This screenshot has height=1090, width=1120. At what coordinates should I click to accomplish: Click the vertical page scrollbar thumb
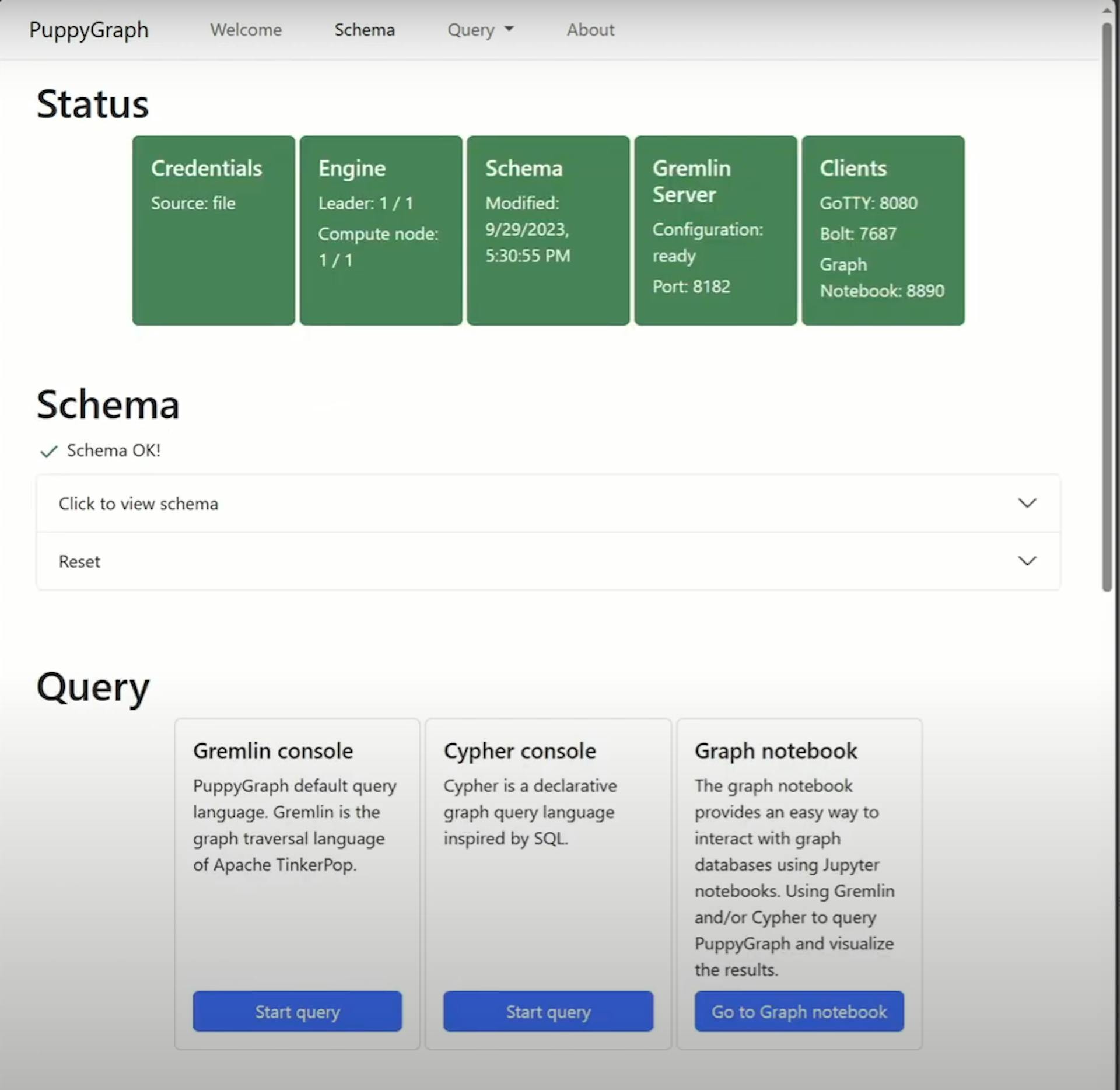(x=1107, y=307)
